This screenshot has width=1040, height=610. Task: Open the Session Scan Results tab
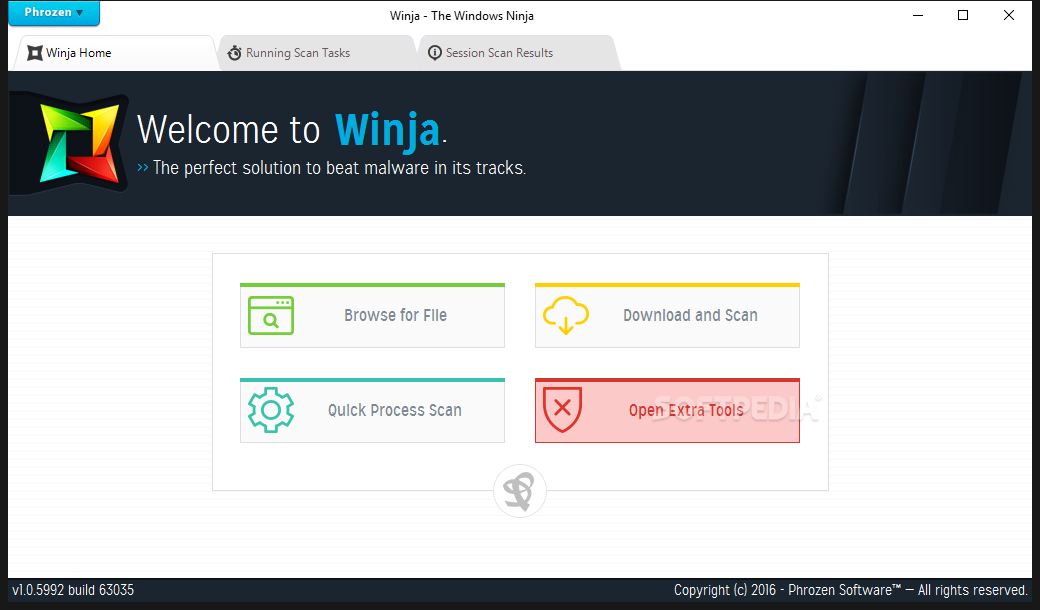[519, 53]
